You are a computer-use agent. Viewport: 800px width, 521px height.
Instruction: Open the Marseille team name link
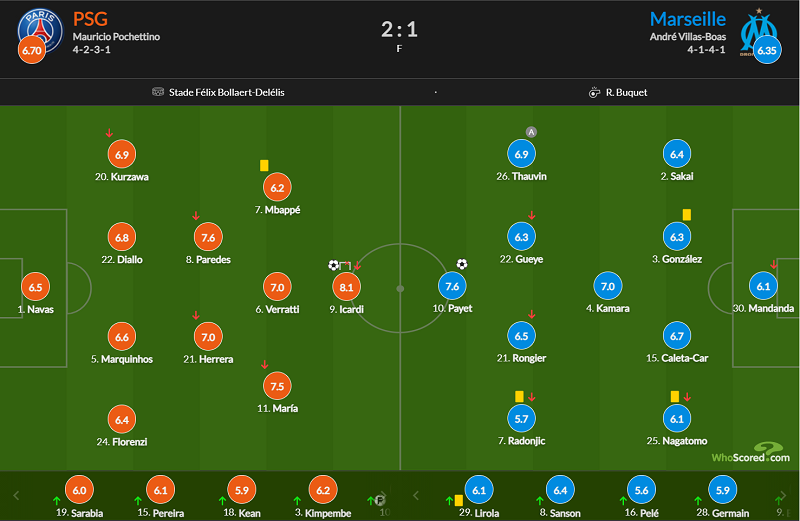(x=688, y=19)
